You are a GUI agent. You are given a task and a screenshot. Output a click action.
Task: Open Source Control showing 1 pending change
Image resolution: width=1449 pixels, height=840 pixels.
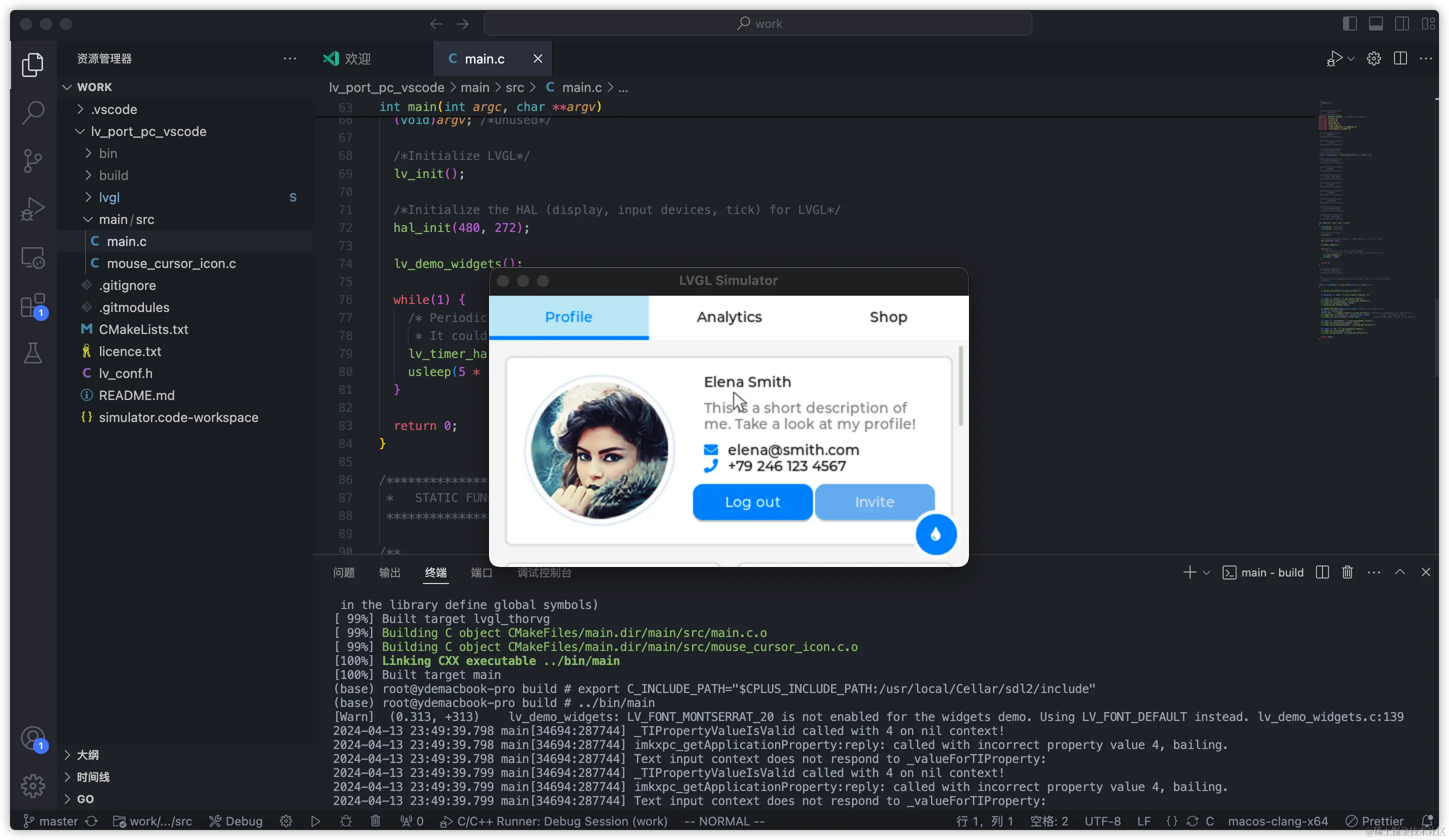(x=33, y=161)
